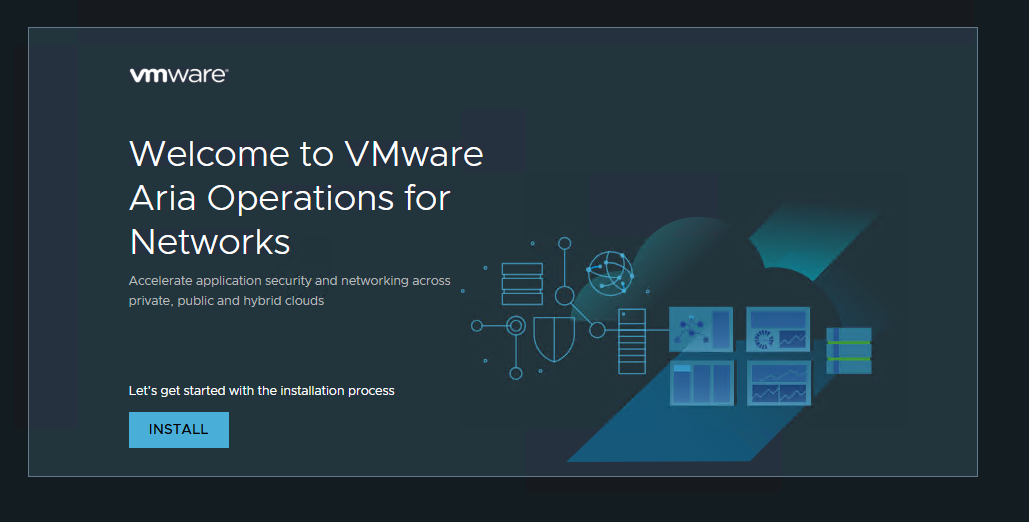Click the double-ring target node icon
The width and height of the screenshot is (1029, 522).
click(516, 325)
